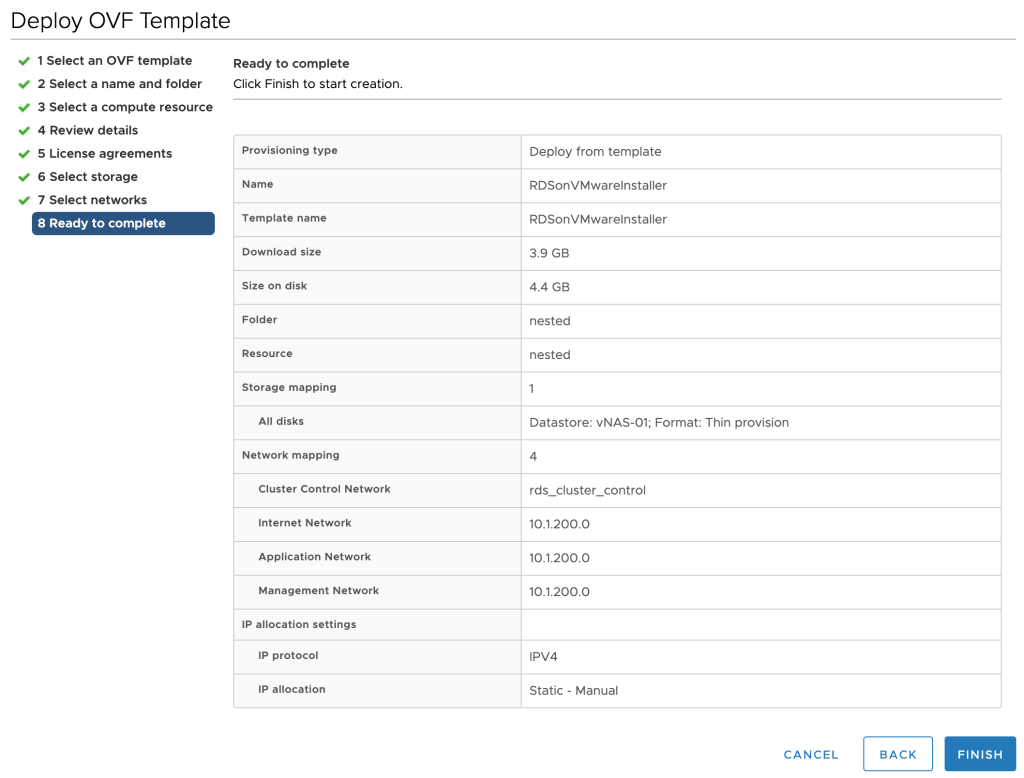Click the Back button
Image resolution: width=1024 pixels, height=778 pixels.
[897, 754]
